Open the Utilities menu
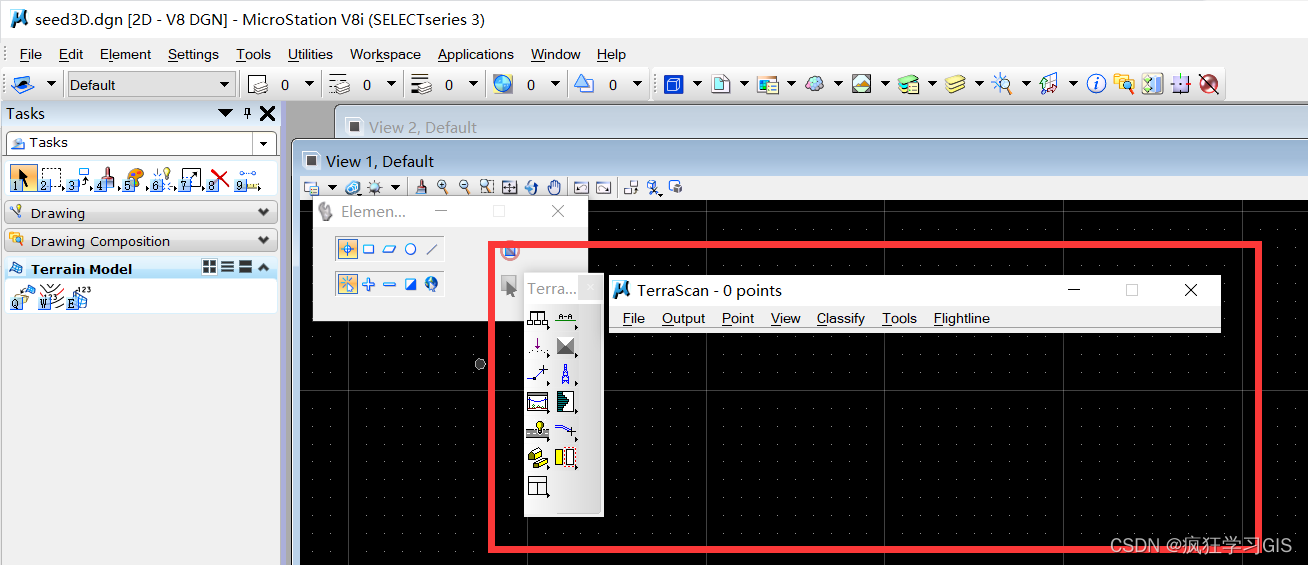Image resolution: width=1308 pixels, height=565 pixels. pos(310,54)
